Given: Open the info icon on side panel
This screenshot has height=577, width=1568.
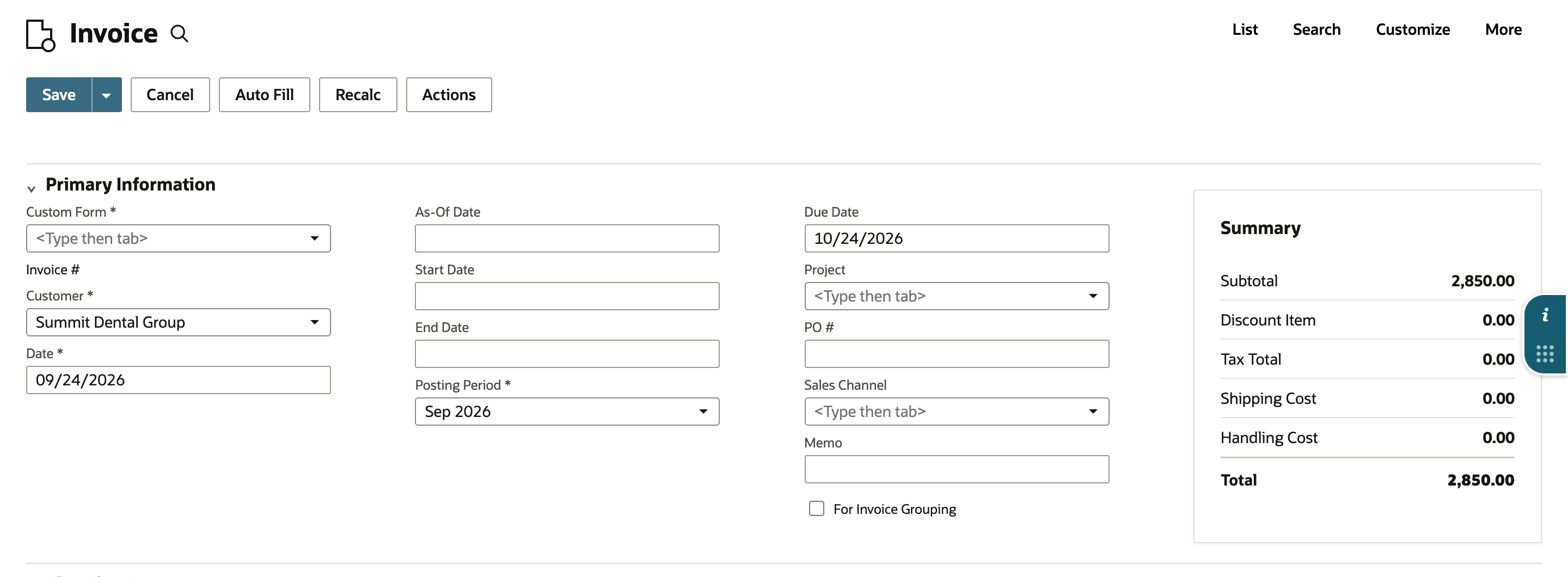Looking at the screenshot, I should pos(1545,315).
